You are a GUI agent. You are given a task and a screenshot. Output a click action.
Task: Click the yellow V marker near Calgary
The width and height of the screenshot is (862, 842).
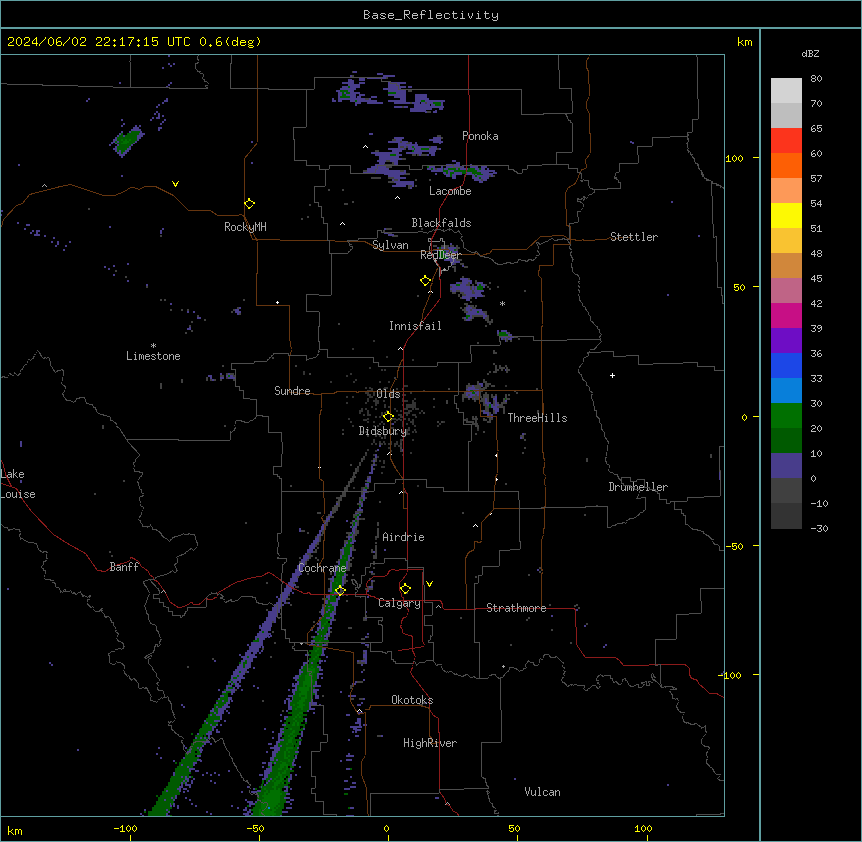tap(429, 584)
